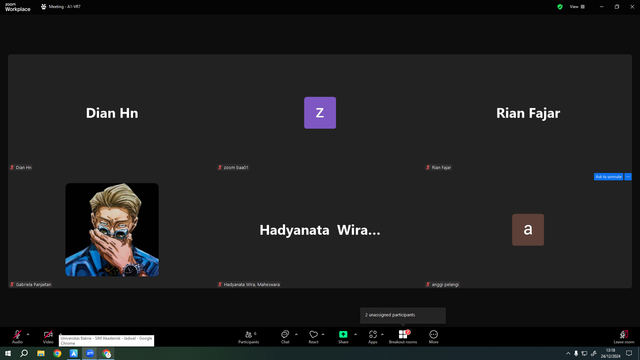This screenshot has width=640, height=360.
Task: Click Ask to unmute for anggi pelangi
Action: coord(608,177)
